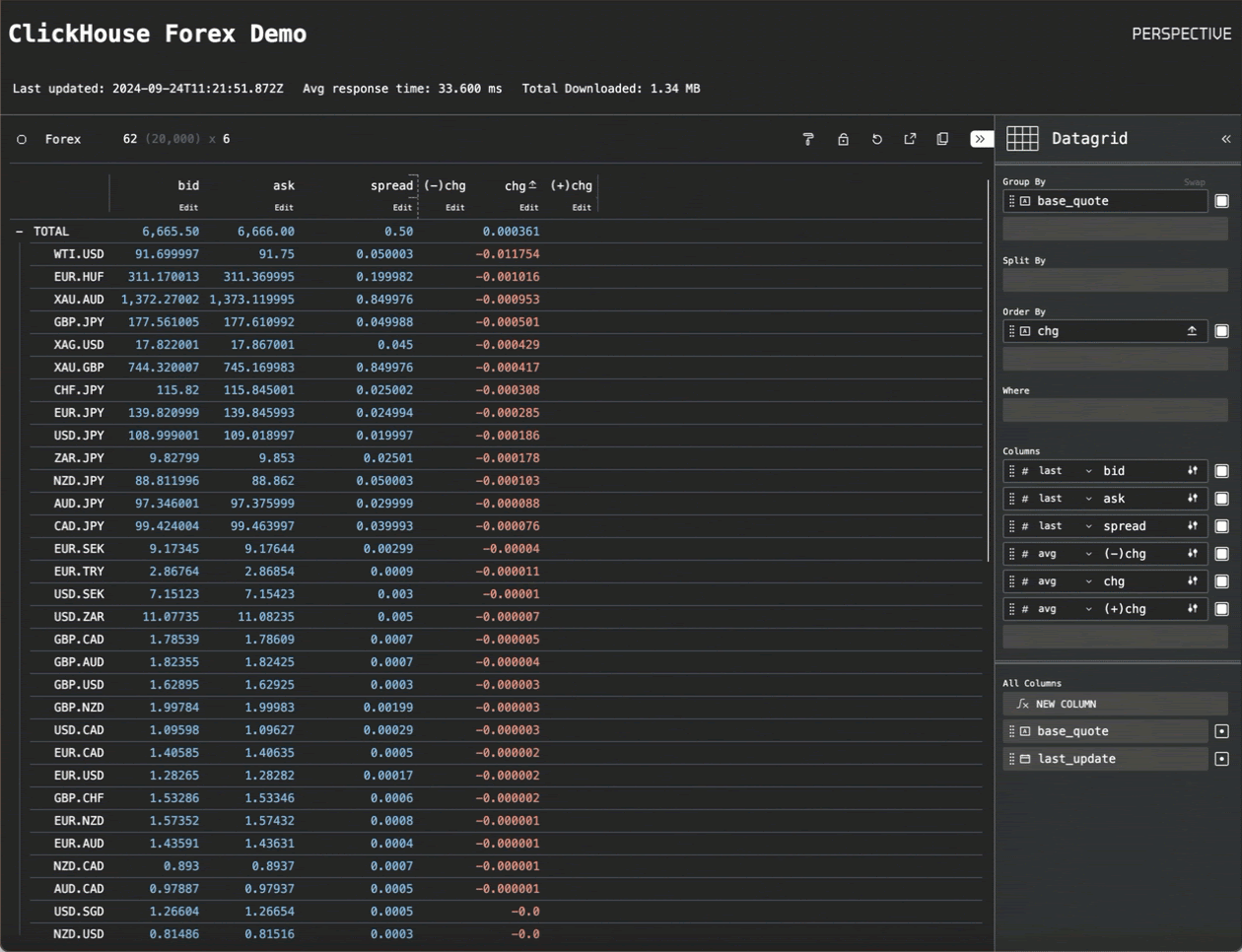
Task: Collapse the settings panel with double chevron
Action: tap(1225, 139)
